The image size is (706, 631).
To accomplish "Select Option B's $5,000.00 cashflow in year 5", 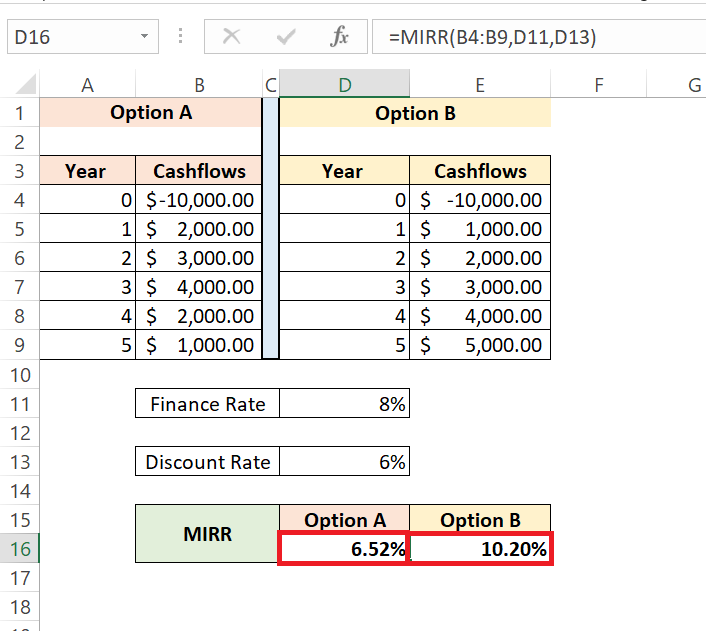I will tap(480, 345).
